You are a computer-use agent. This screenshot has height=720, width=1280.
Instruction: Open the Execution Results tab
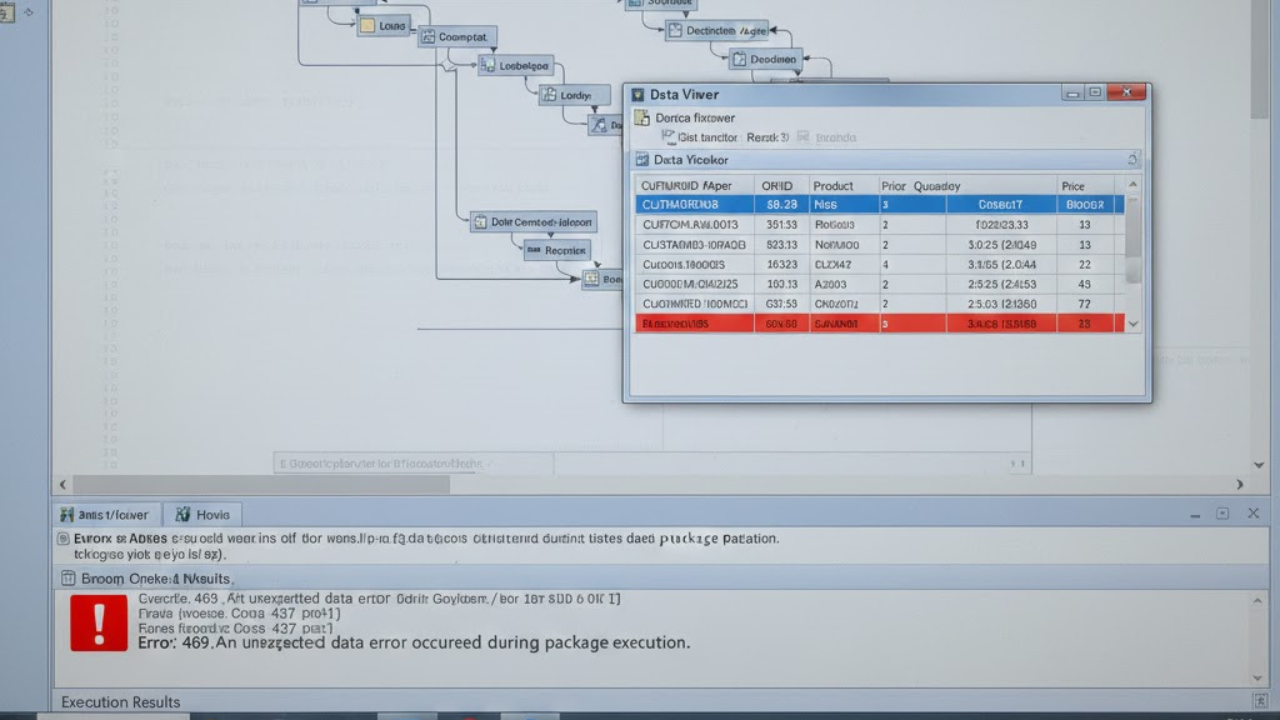(120, 701)
